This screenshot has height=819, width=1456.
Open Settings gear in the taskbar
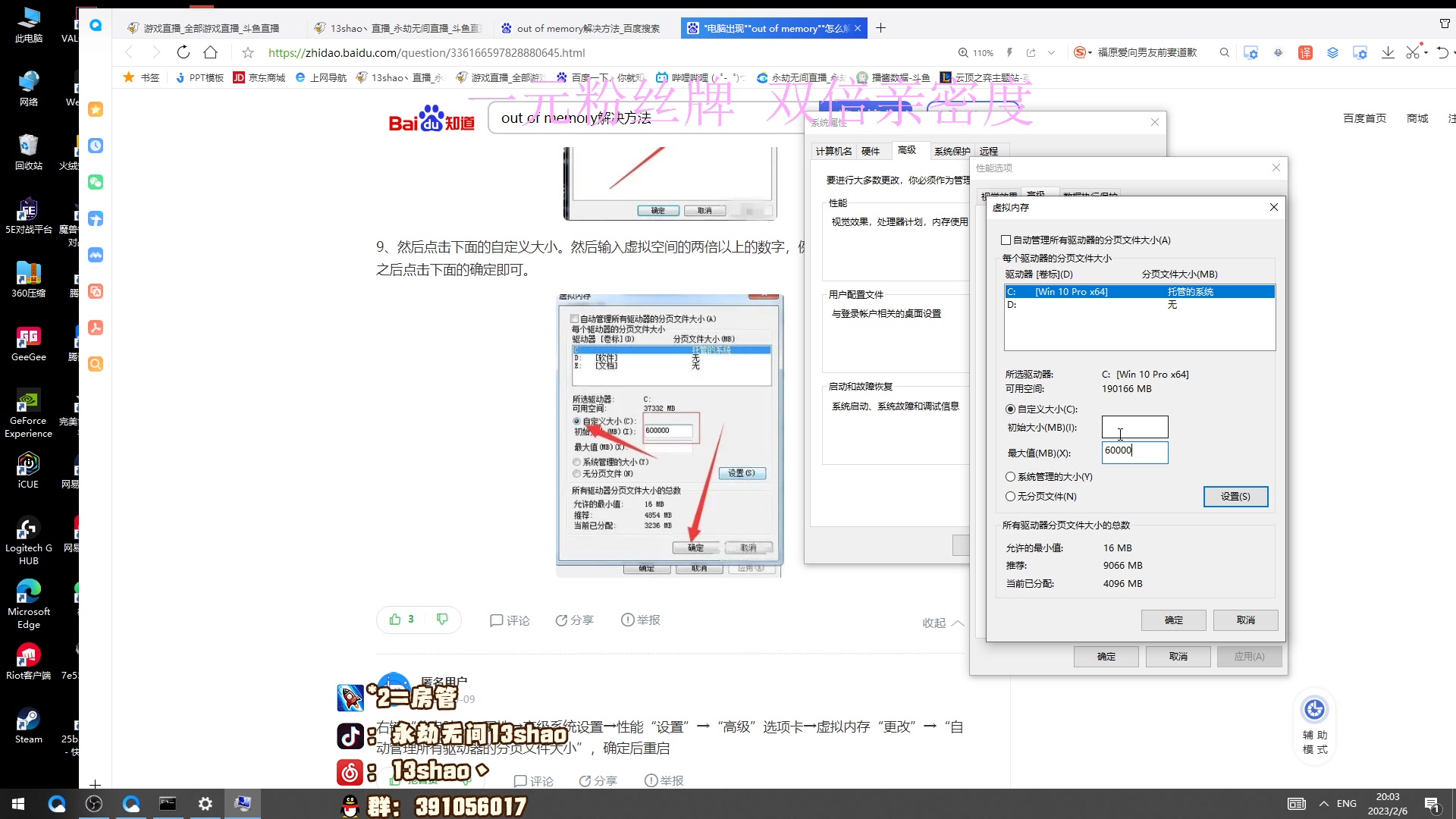205,804
